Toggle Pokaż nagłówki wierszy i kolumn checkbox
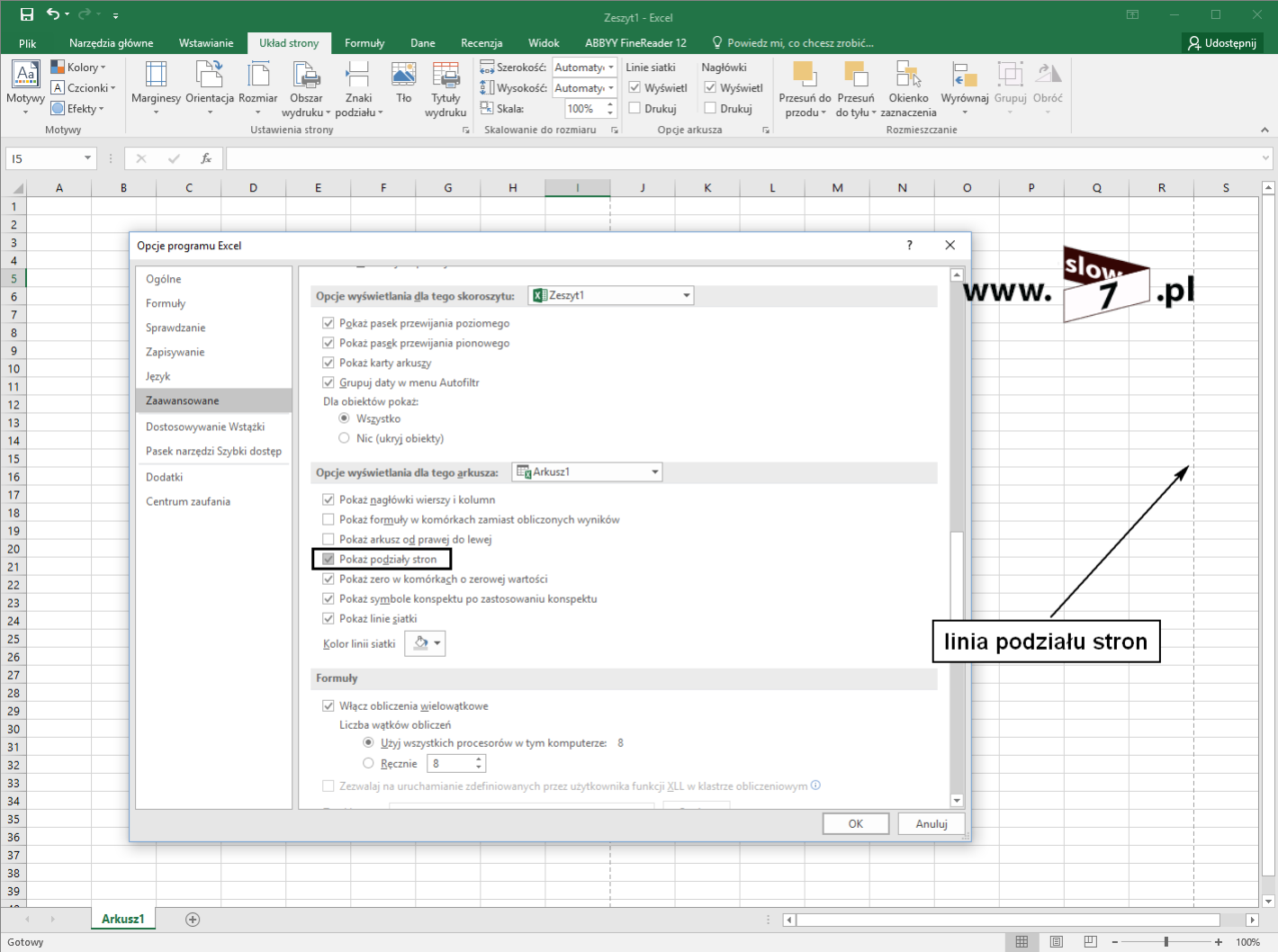This screenshot has width=1278, height=952. coord(328,499)
